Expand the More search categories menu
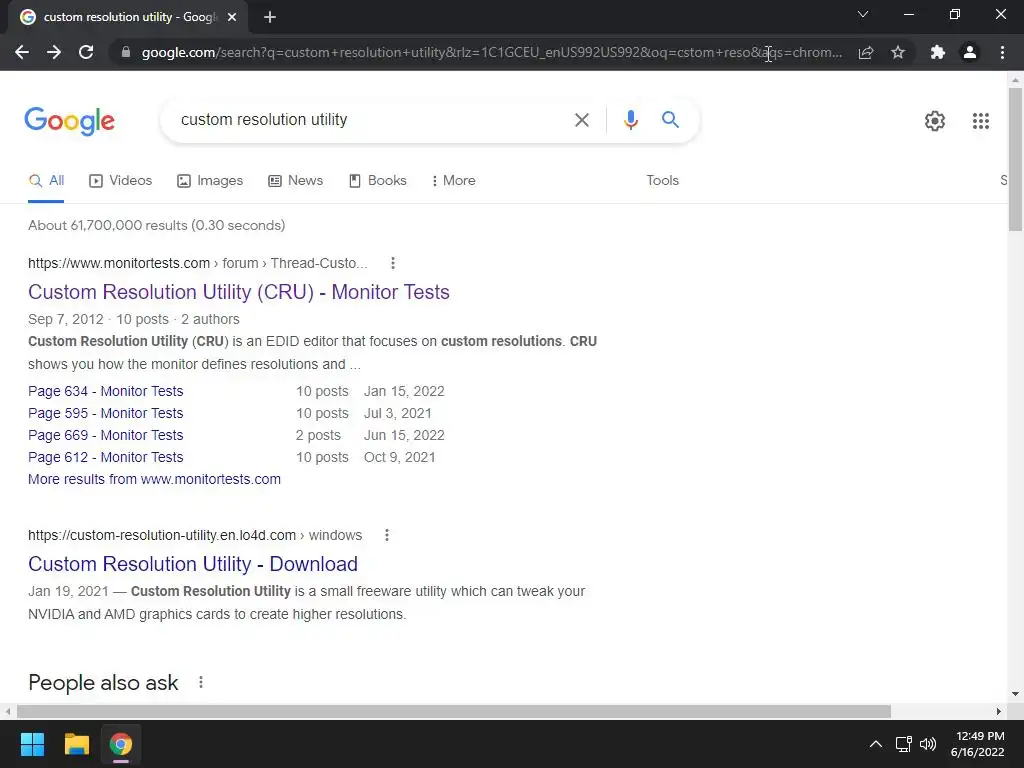Image resolution: width=1024 pixels, height=768 pixels. (x=453, y=181)
